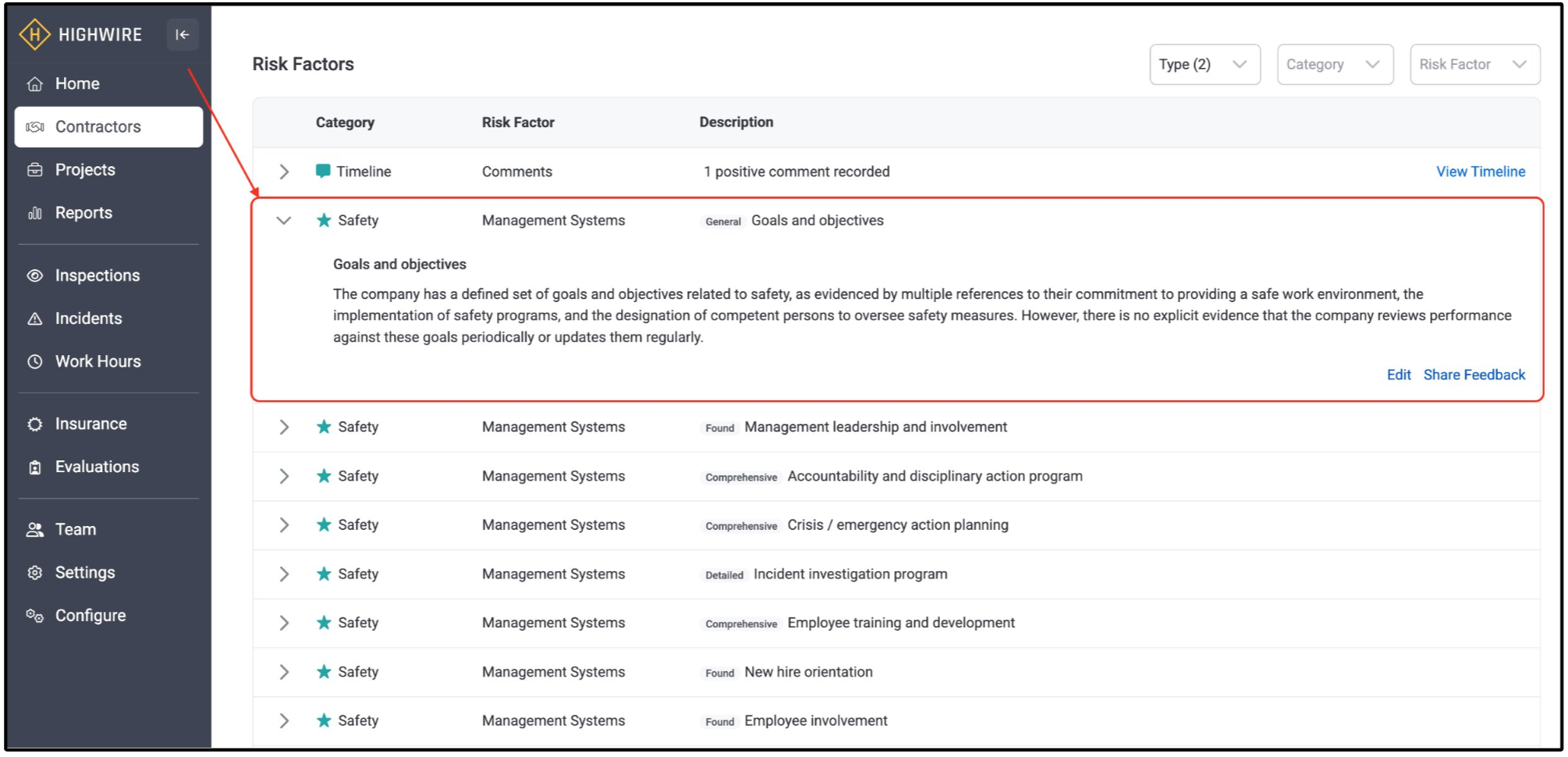The width and height of the screenshot is (1568, 757).
Task: Expand the Employee training and development row
Action: [285, 623]
